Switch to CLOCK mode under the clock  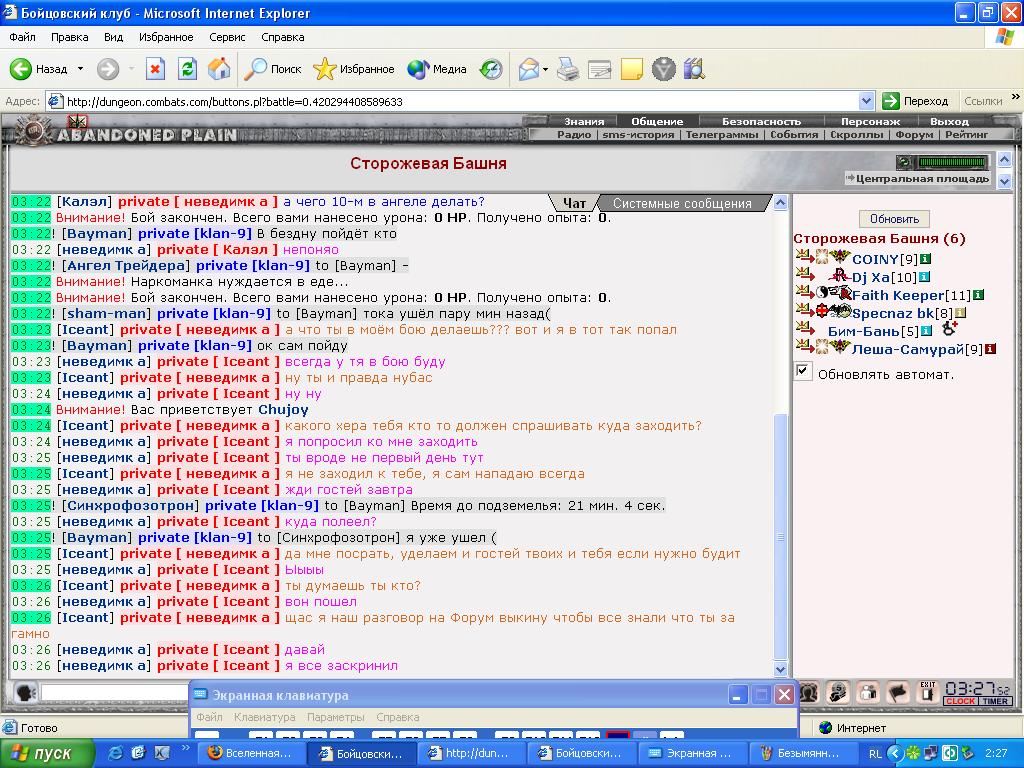tap(960, 701)
